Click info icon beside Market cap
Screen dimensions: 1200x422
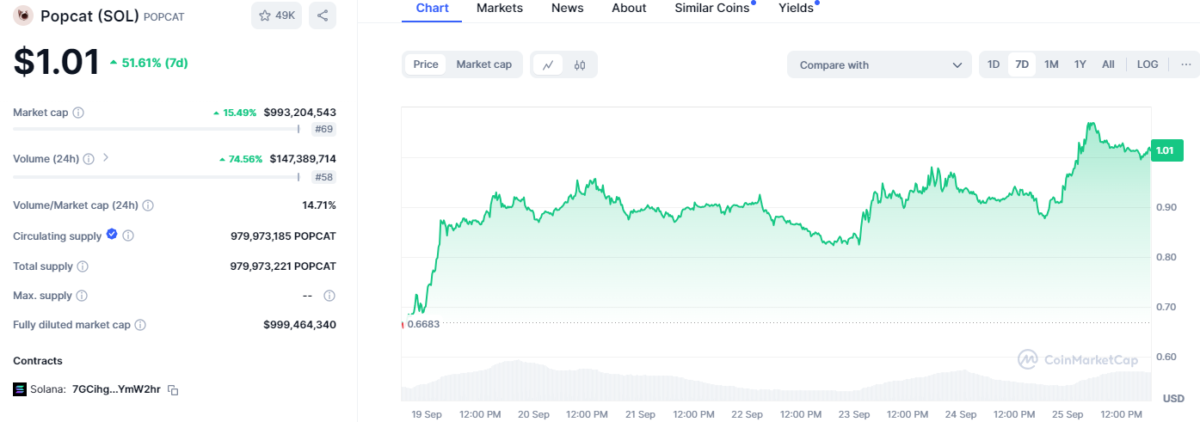[x=79, y=113]
